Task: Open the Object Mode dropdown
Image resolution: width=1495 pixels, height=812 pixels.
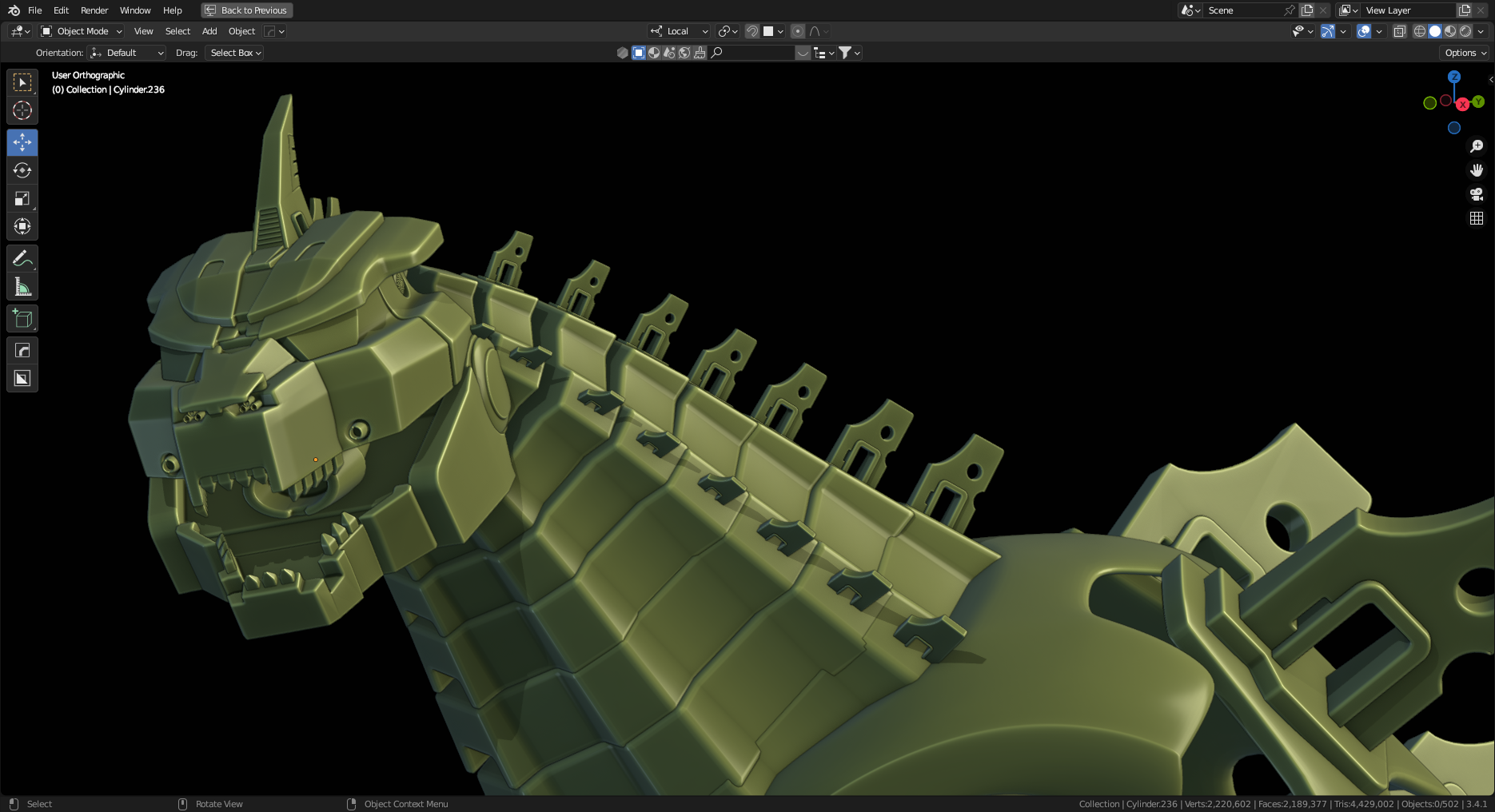Action: tap(82, 31)
